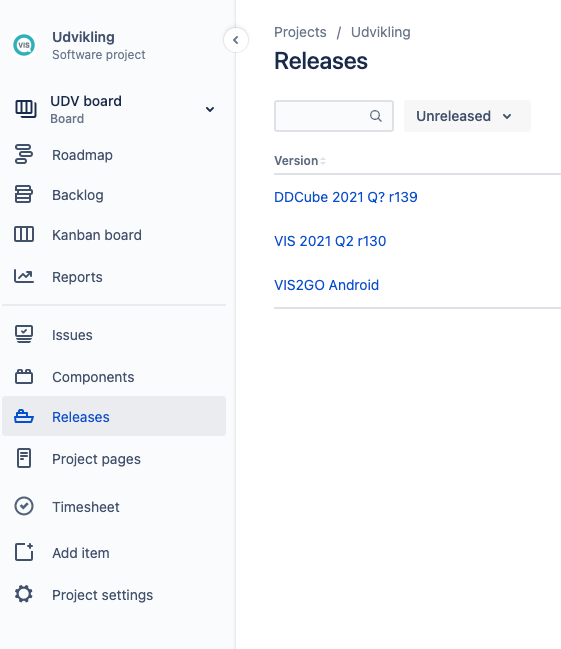Click the Udvikling project title

click(x=83, y=37)
